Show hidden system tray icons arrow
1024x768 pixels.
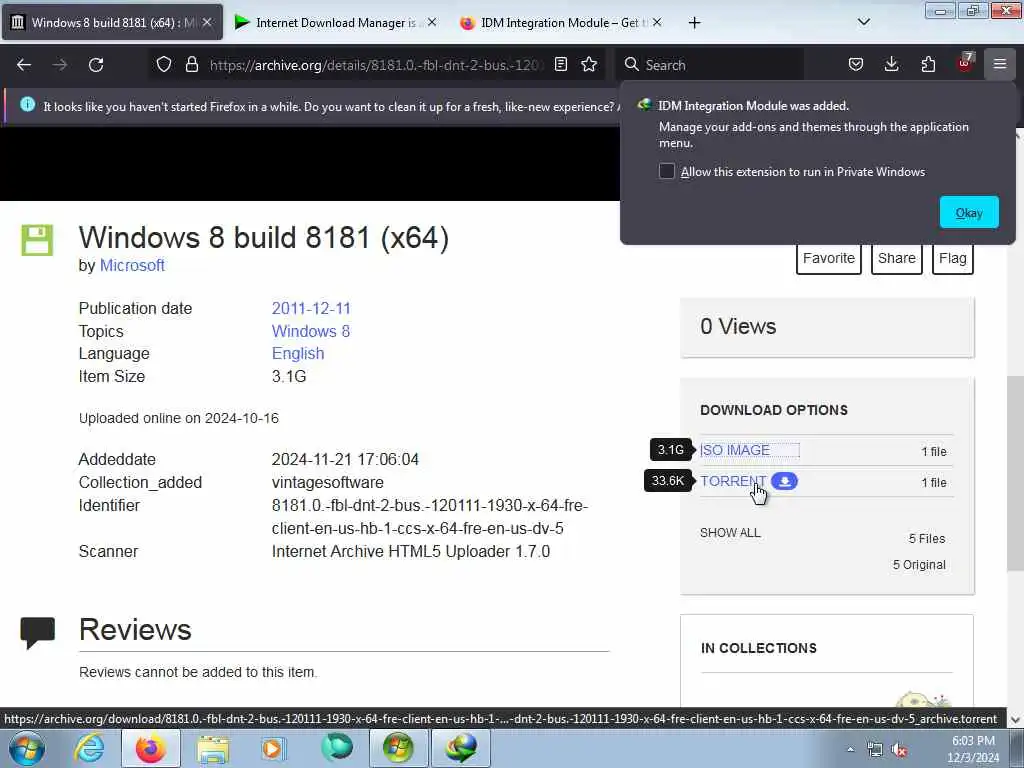(x=850, y=750)
